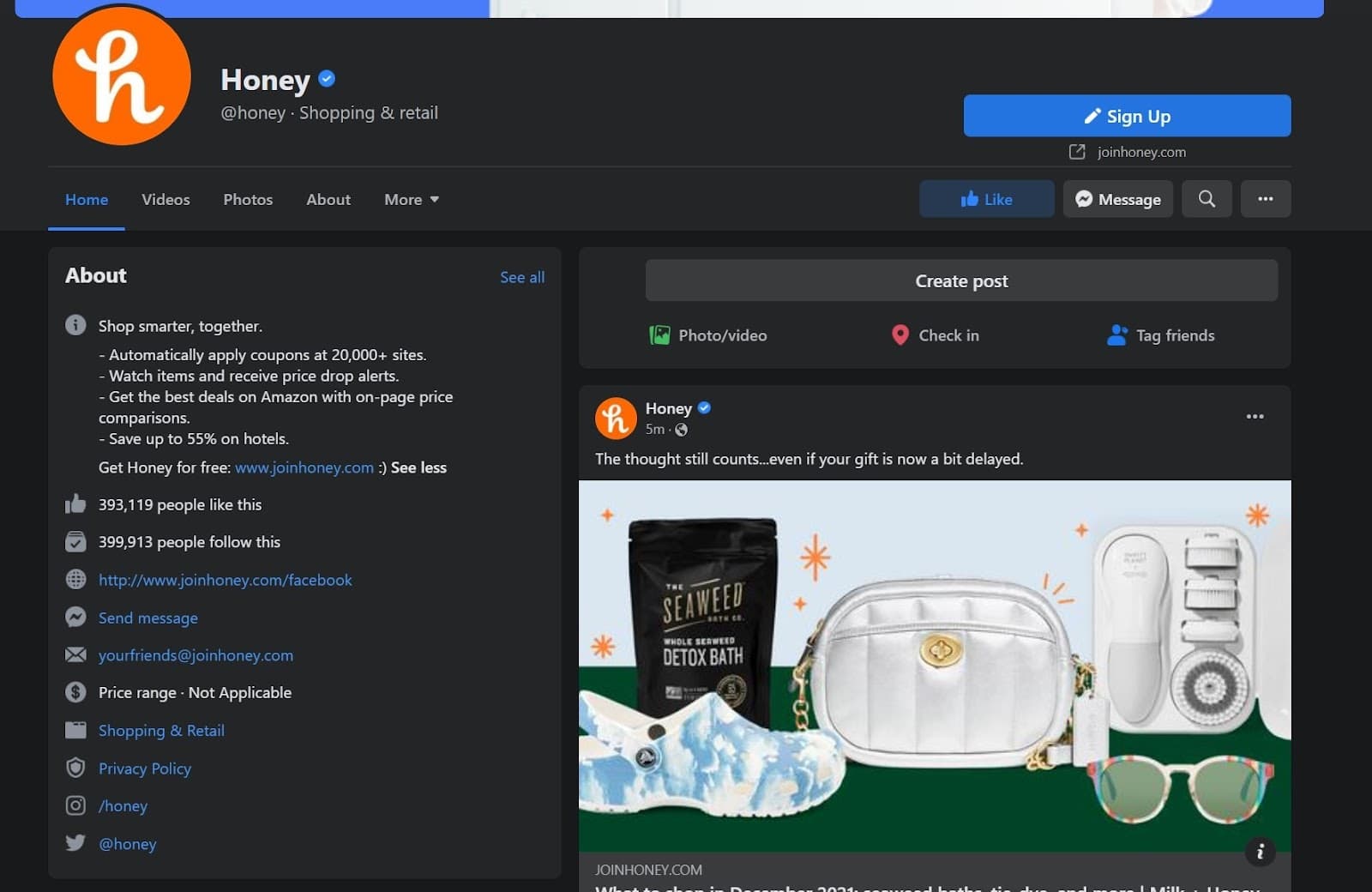The image size is (1372, 892).
Task: Open the yourfriends@joinhoney.com email link
Action: (x=196, y=655)
